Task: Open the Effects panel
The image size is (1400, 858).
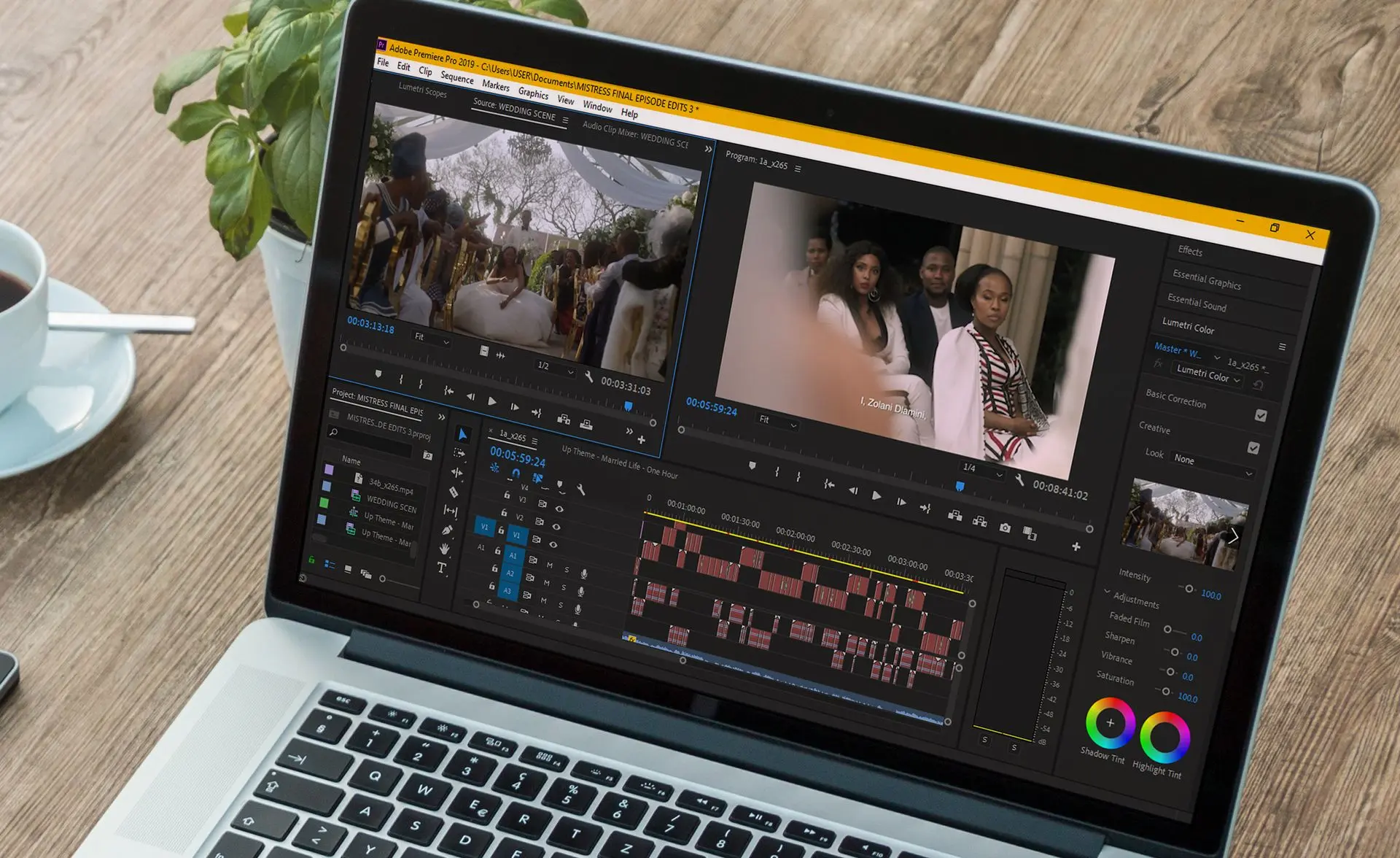Action: [x=1190, y=250]
